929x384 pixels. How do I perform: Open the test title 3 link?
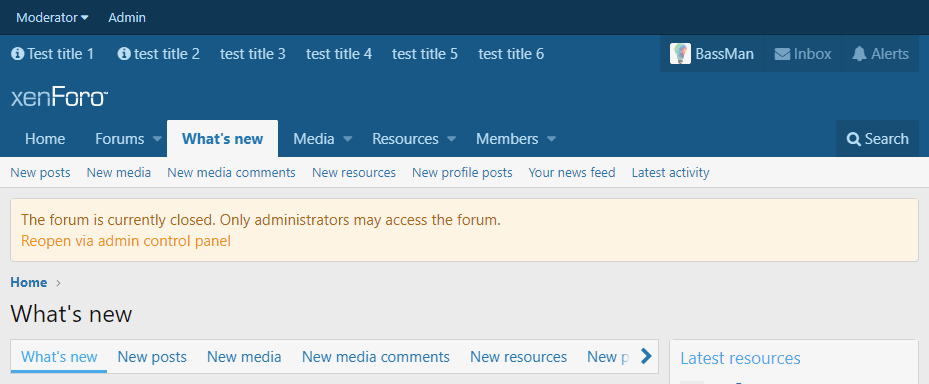(x=253, y=54)
